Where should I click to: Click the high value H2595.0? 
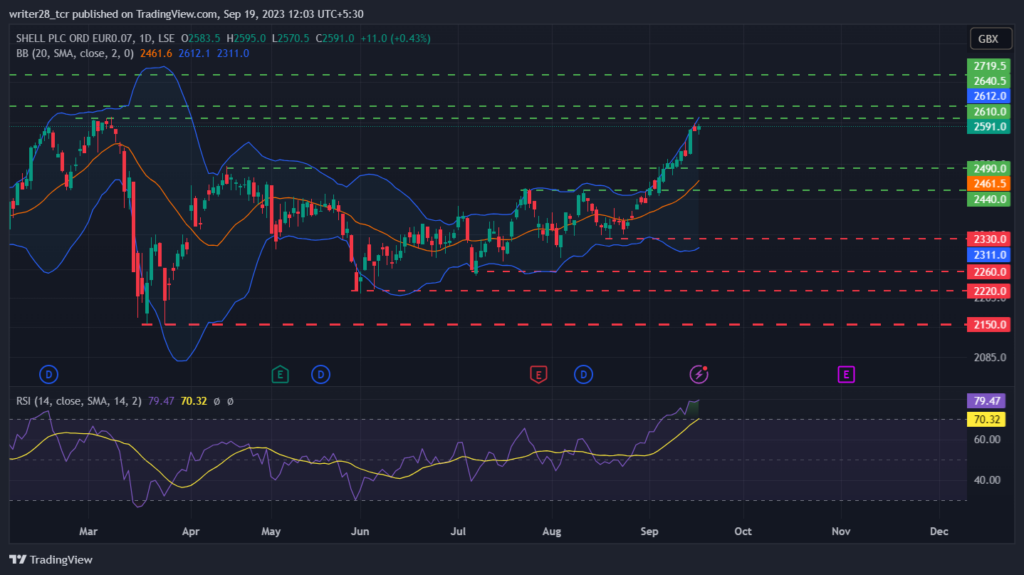point(246,39)
